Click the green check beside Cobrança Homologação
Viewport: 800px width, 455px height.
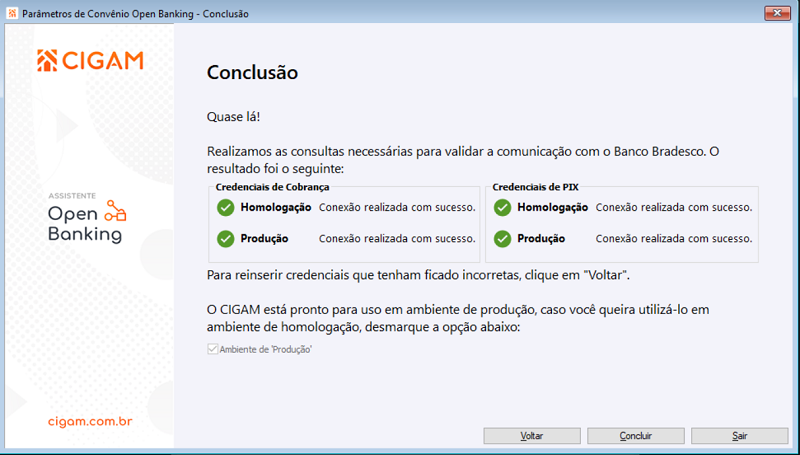(x=226, y=208)
